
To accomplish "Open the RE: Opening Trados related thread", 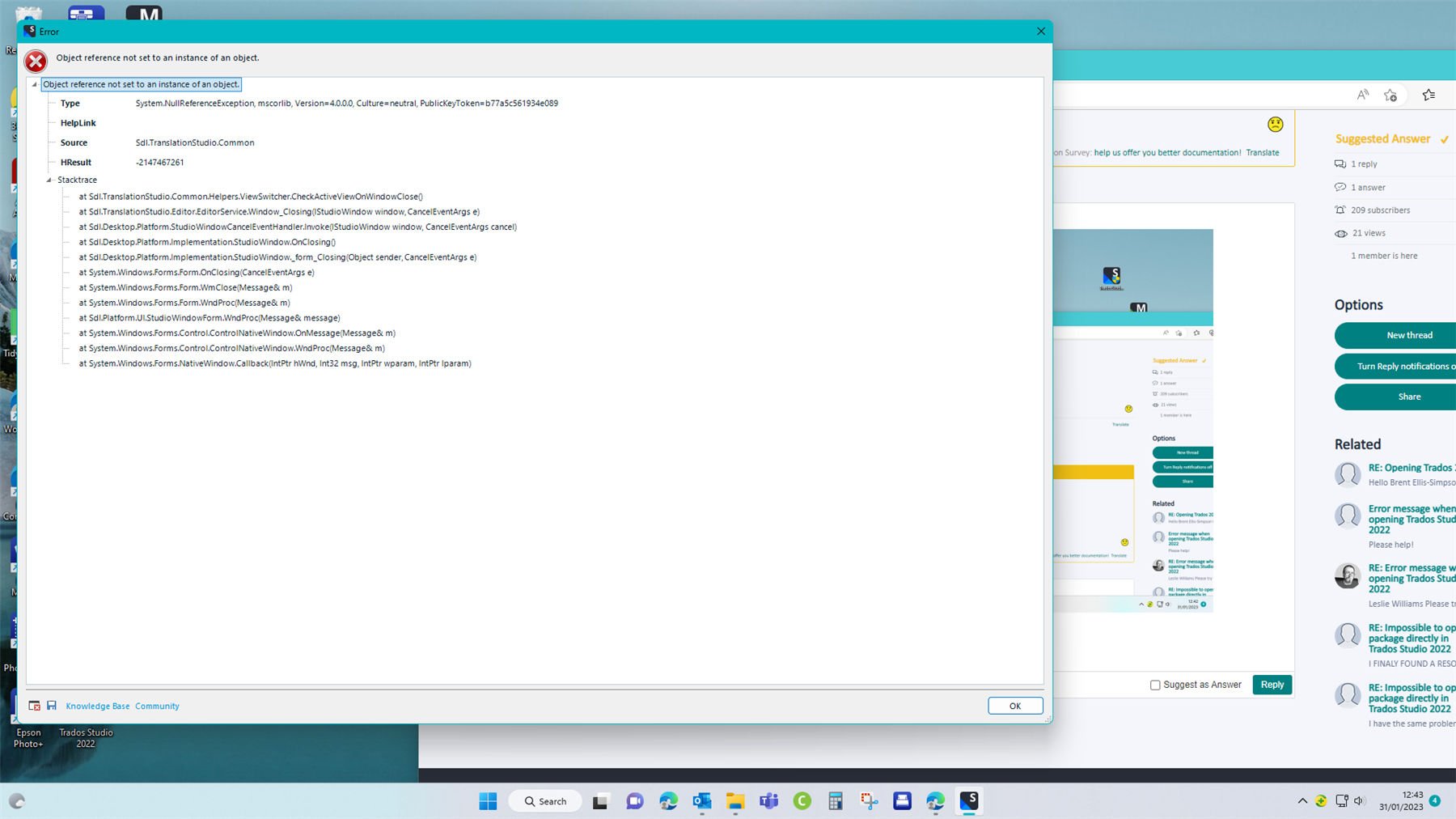I will pos(1412,468).
